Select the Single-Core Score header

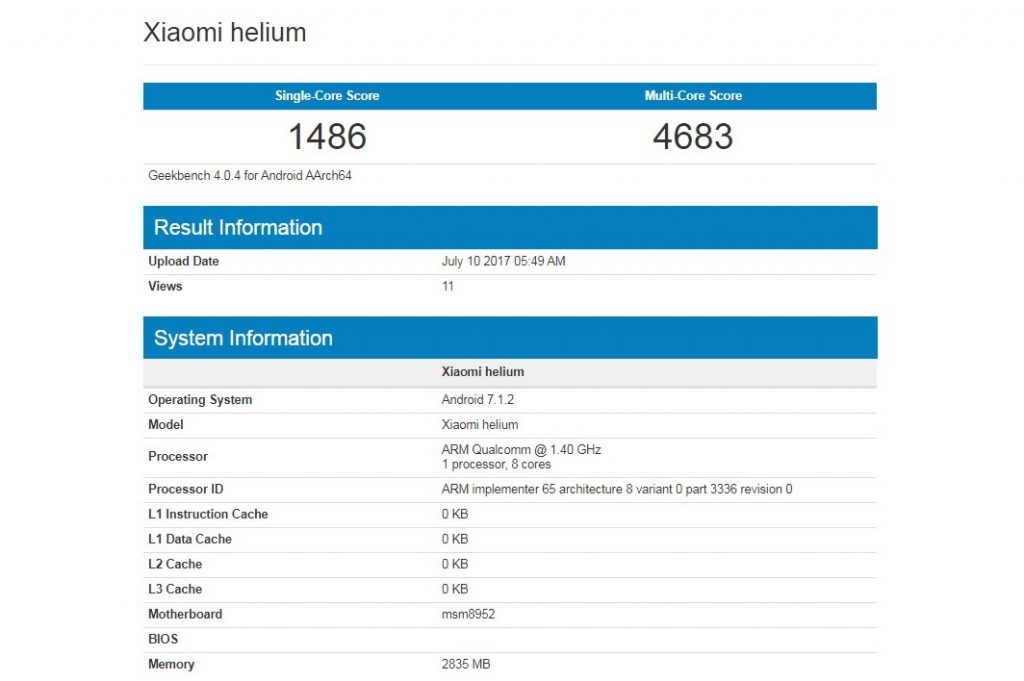[327, 95]
